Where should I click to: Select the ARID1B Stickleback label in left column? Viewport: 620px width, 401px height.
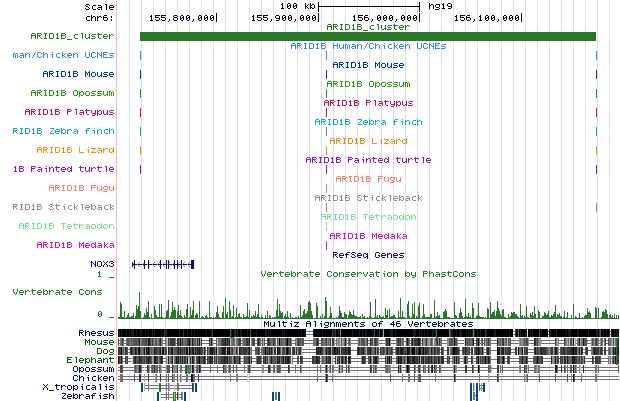click(63, 207)
